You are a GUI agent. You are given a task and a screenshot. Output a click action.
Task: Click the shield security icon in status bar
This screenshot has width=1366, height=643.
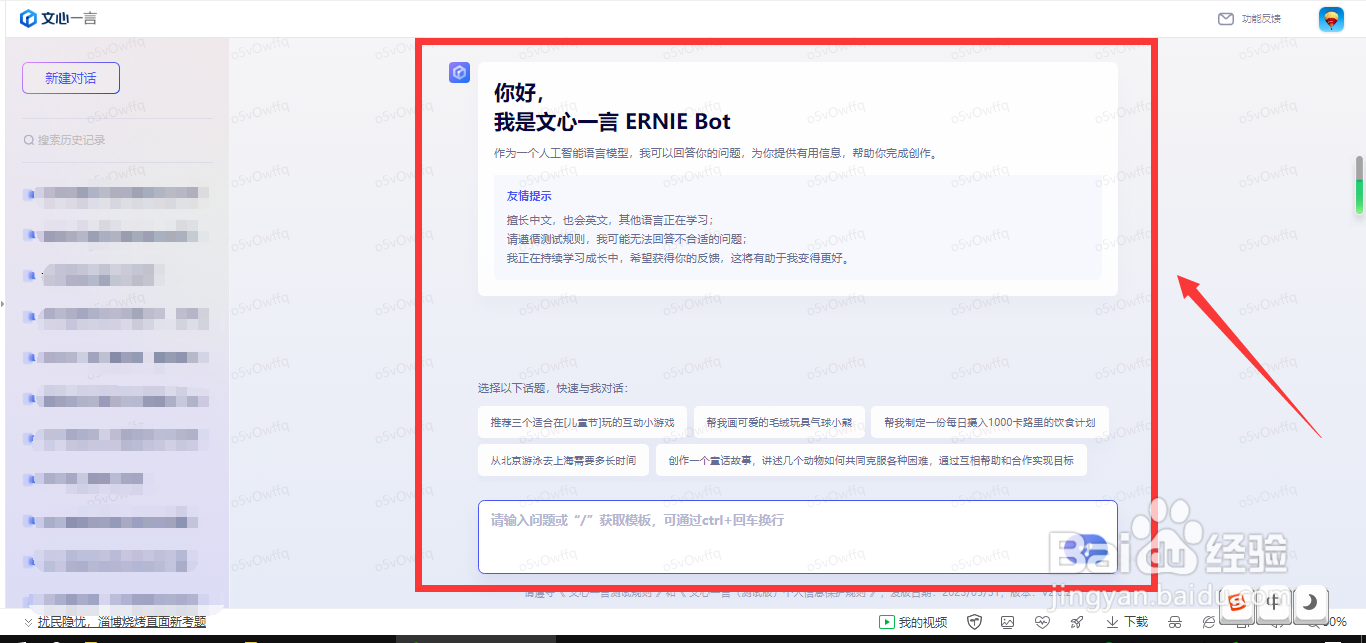pos(974,622)
